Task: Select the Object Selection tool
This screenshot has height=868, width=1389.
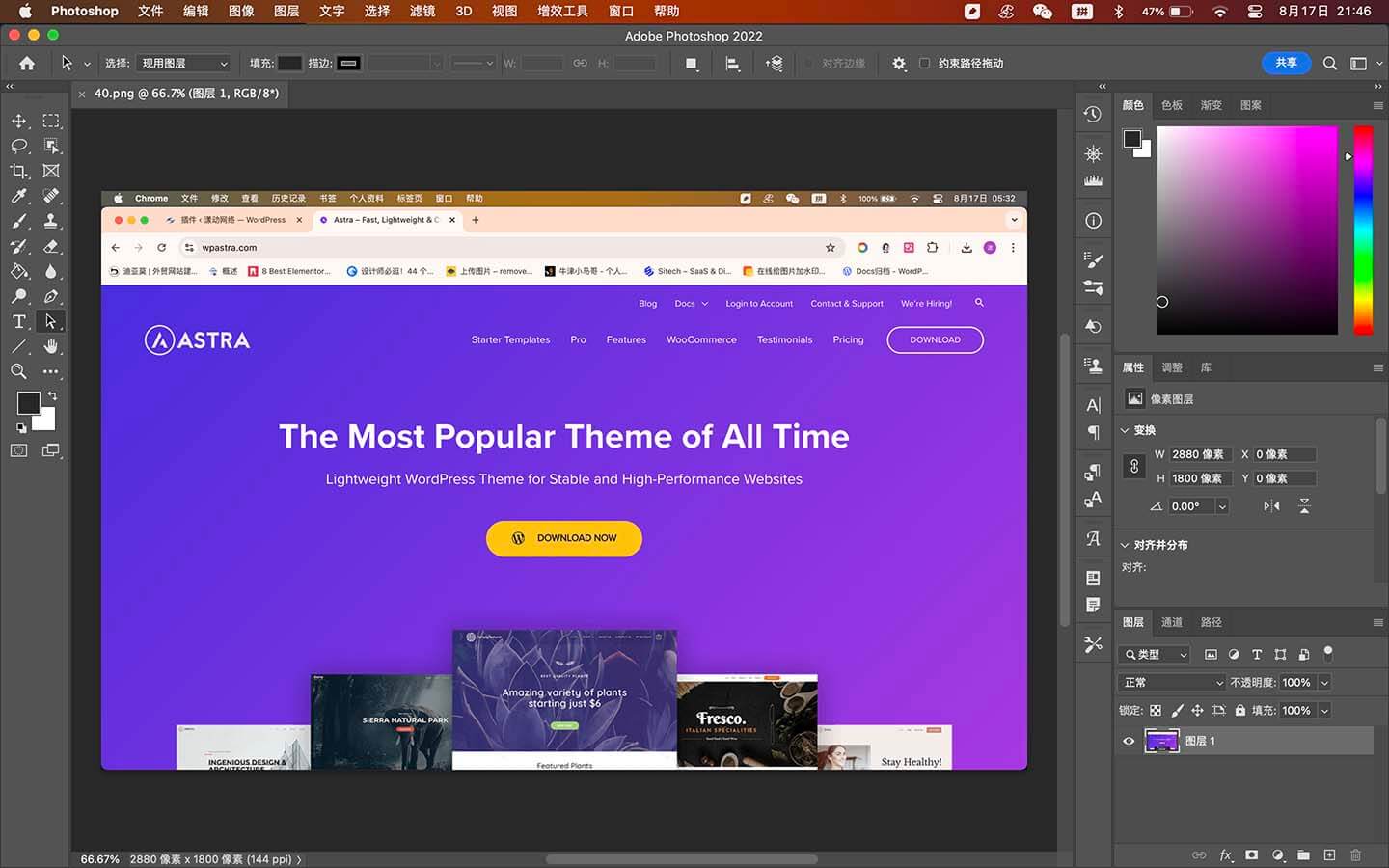Action: point(51,146)
